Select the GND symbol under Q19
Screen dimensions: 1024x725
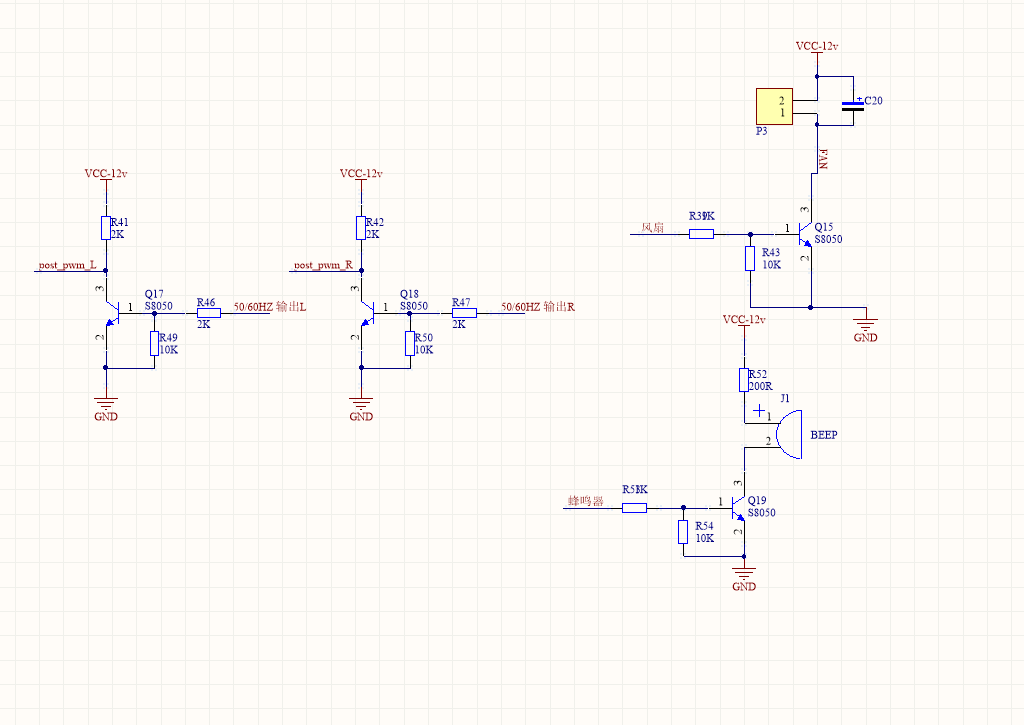(743, 574)
